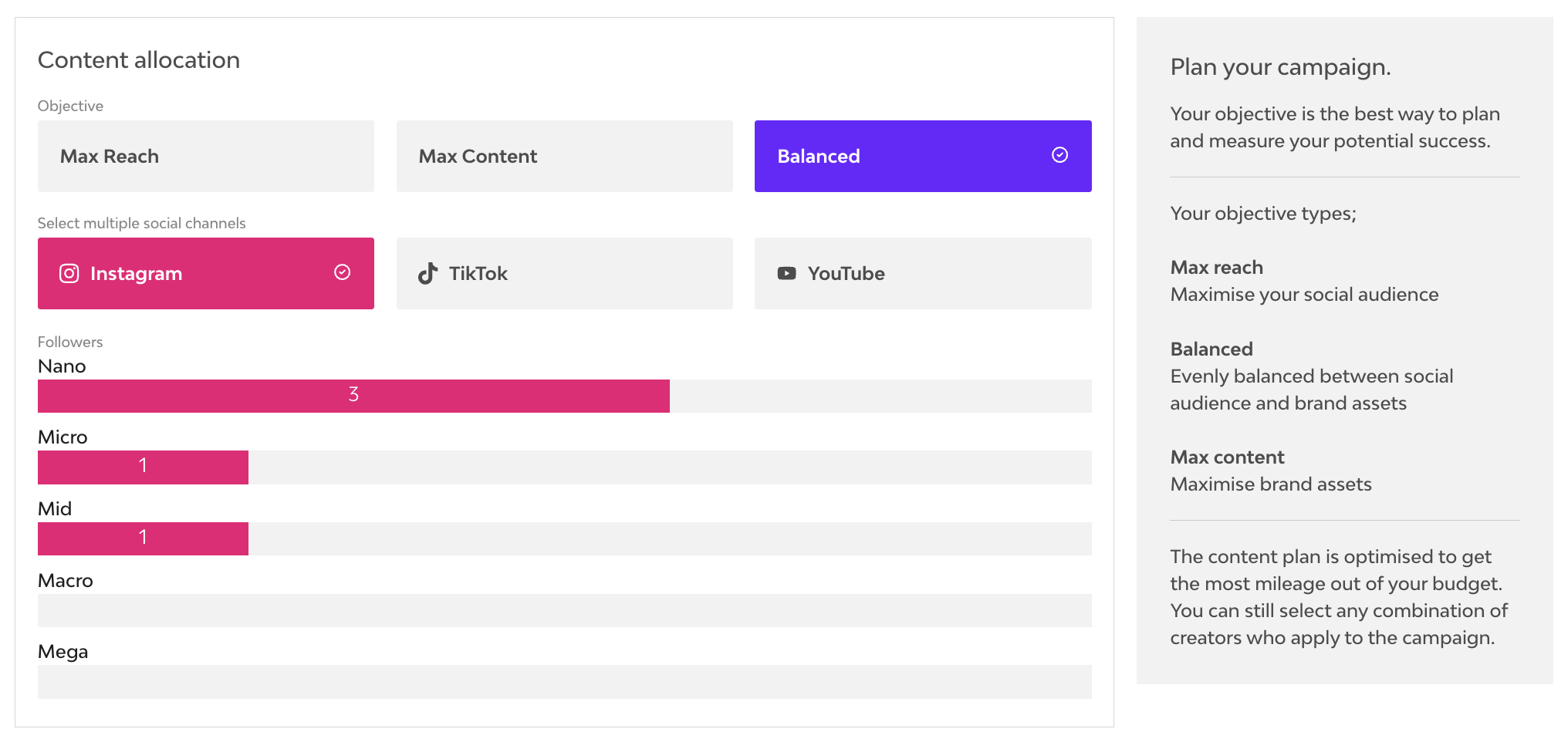Screen dimensions: 1568x739
Task: Select the Balanced objective label
Action: pos(818,157)
